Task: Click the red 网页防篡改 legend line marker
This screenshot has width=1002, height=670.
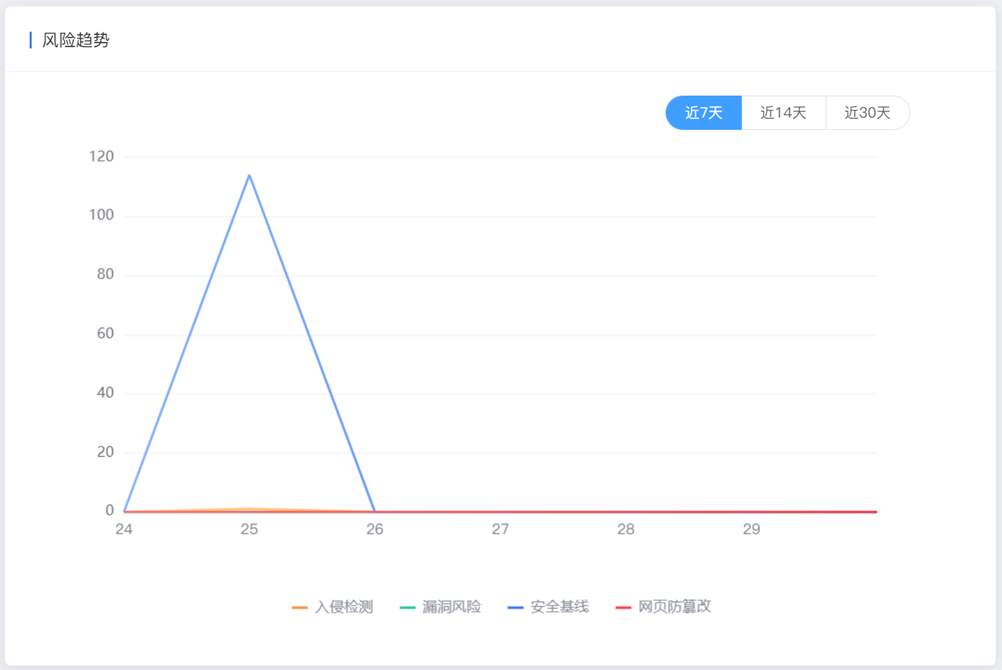Action: tap(623, 607)
